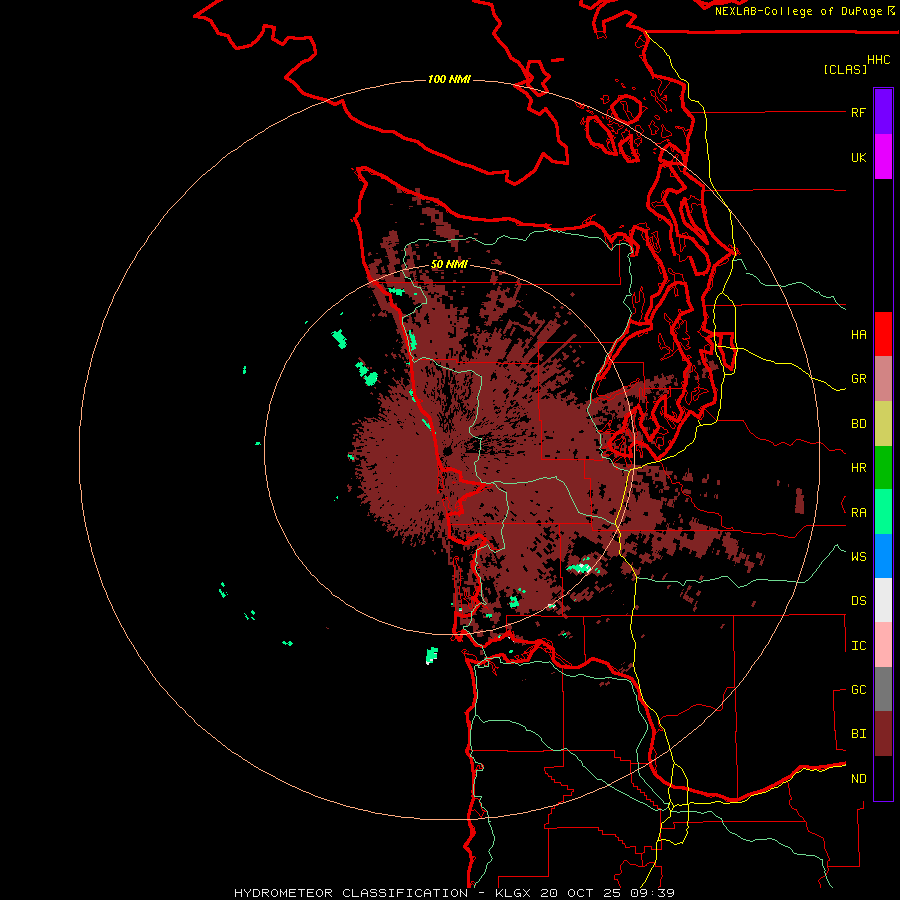The width and height of the screenshot is (900, 900).
Task: Click the bright green RA legend swatch
Action: click(883, 512)
